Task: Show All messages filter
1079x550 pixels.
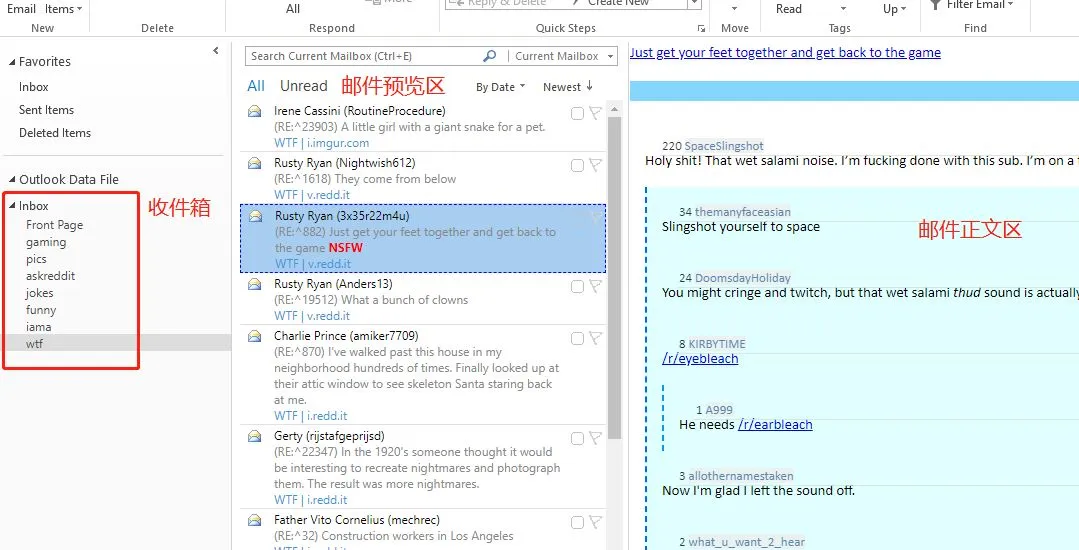Action: click(256, 86)
